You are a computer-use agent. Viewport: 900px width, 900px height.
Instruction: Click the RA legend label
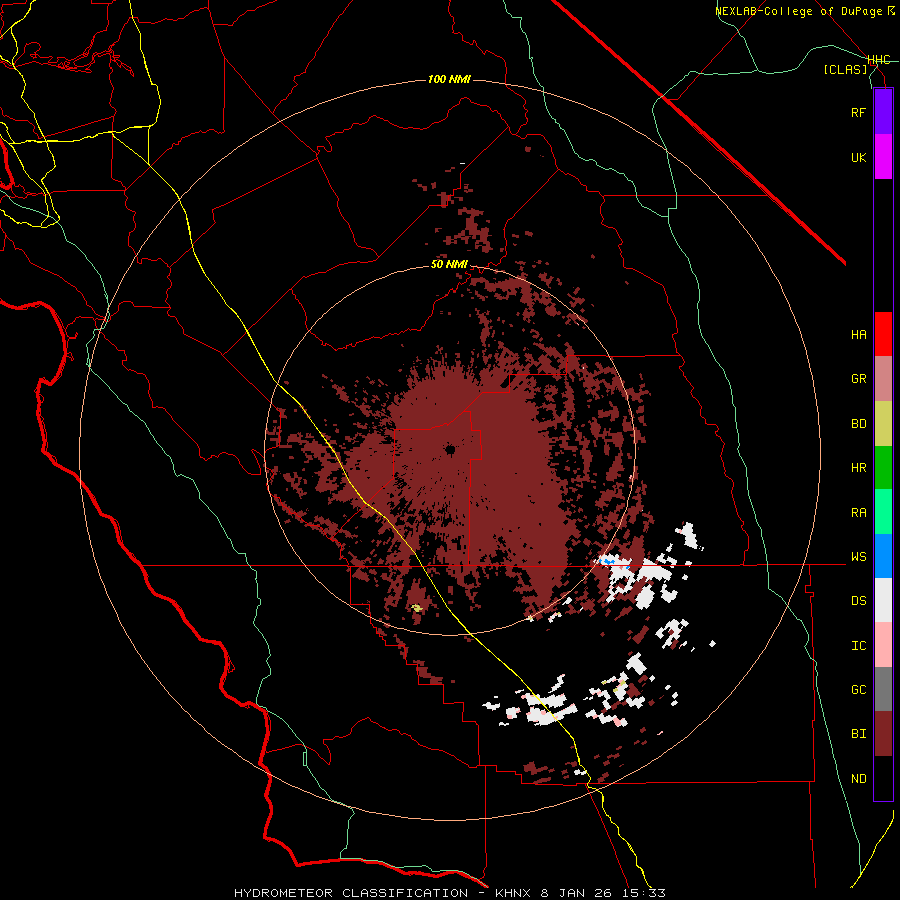(858, 513)
